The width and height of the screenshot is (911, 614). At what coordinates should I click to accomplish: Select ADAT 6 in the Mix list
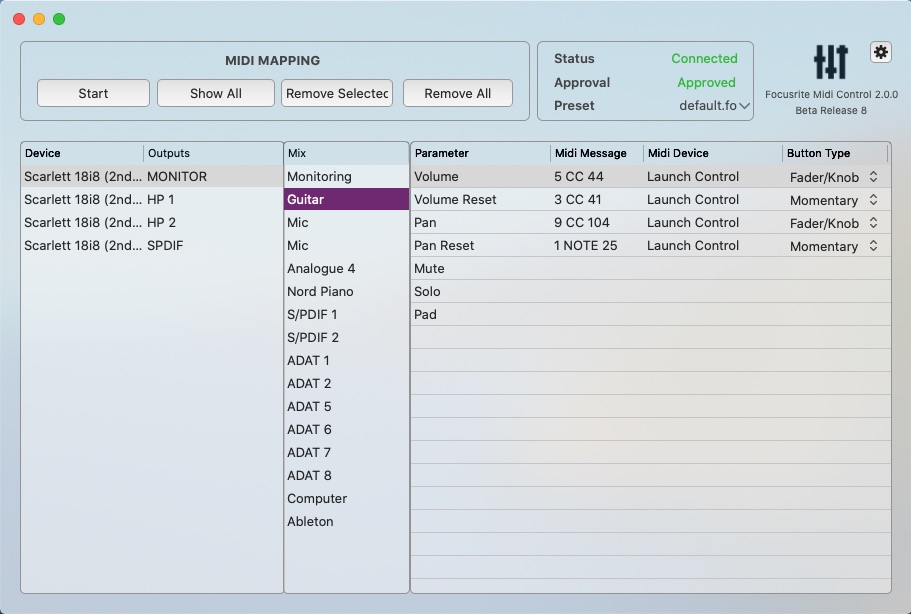tap(346, 429)
